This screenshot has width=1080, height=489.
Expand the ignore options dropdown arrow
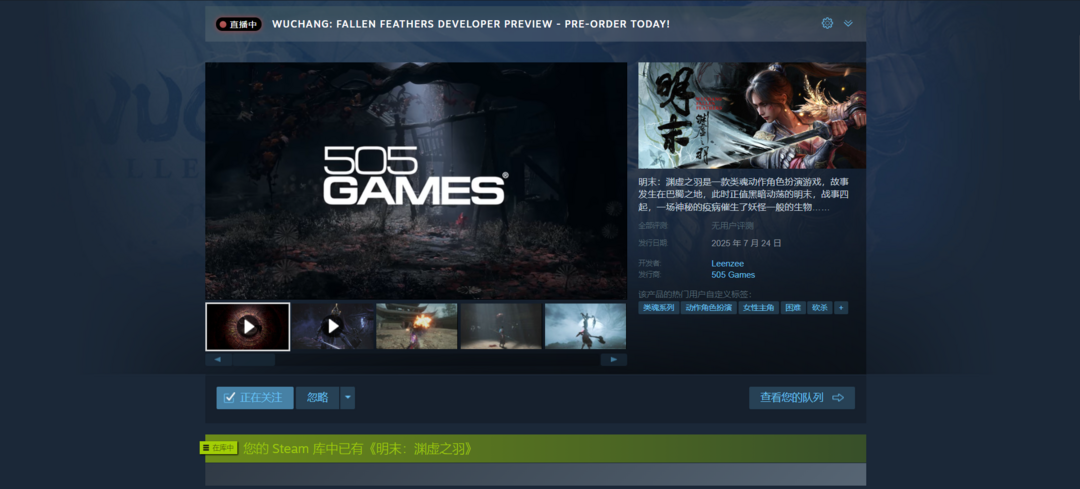pos(347,398)
